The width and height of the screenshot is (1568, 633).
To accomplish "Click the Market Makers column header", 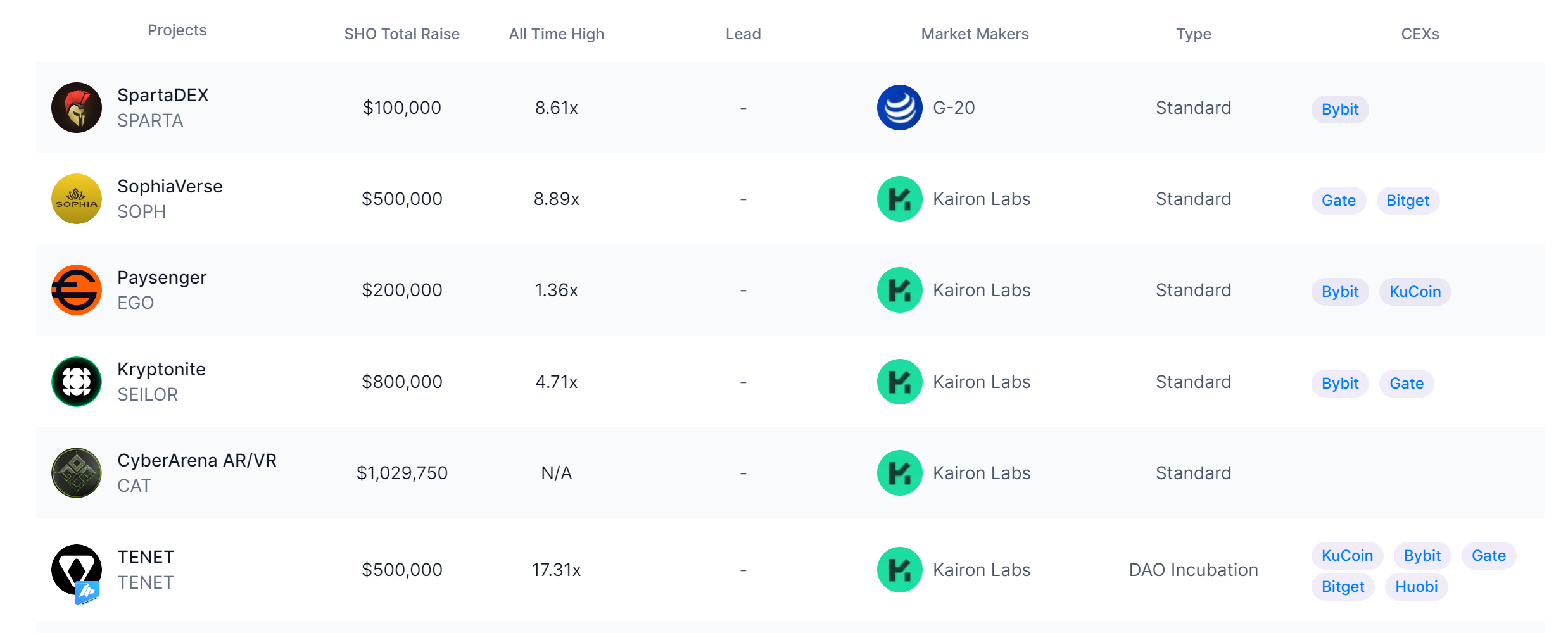I will click(975, 34).
